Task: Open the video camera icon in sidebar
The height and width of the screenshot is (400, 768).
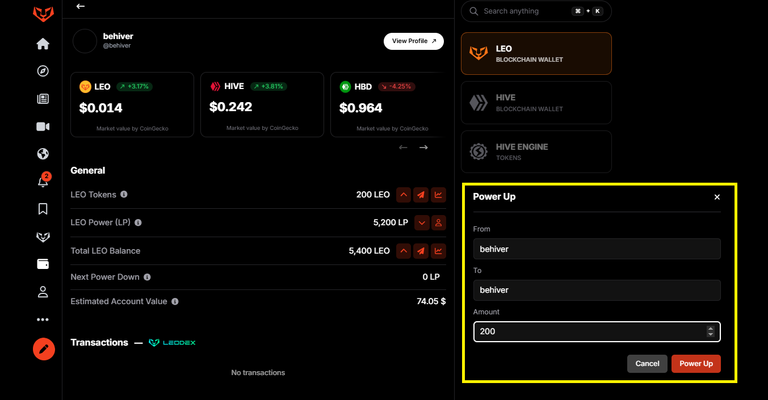Action: pyautogui.click(x=43, y=126)
